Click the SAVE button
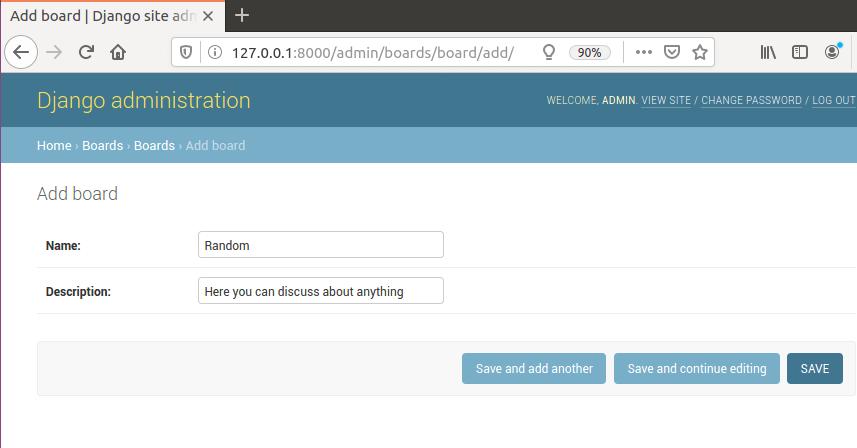Screen dimensions: 857x448 tap(814, 368)
